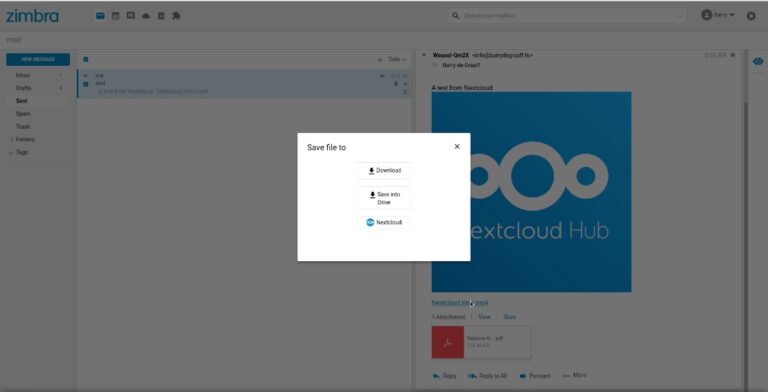Click the Nextcloud sidebar icon on right edge

tap(758, 62)
